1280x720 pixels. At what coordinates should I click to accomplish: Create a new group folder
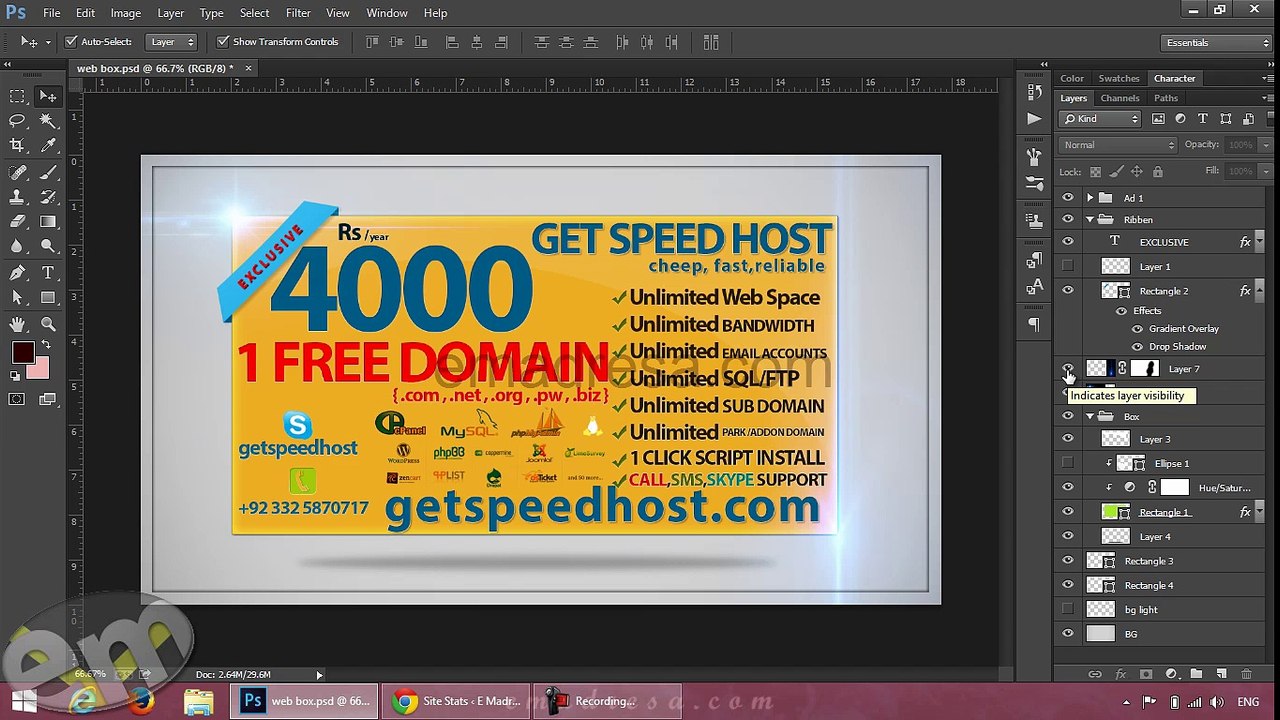pos(1196,675)
